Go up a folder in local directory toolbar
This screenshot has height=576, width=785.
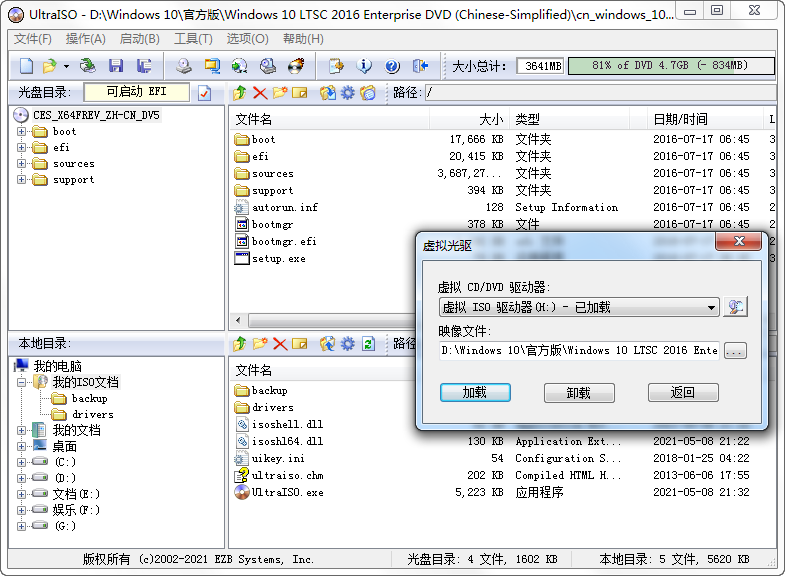point(240,344)
